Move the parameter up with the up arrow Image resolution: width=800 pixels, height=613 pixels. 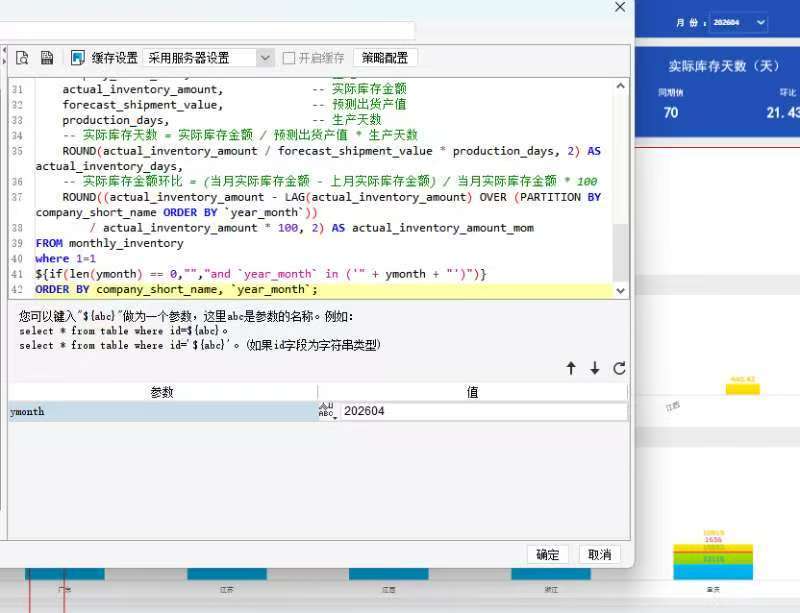pos(571,368)
